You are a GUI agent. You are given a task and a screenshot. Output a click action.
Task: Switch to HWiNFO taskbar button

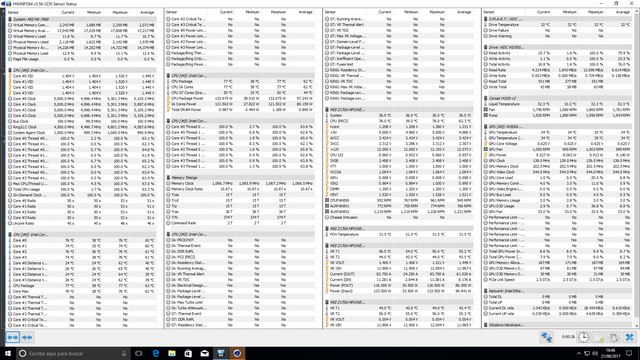coord(221,353)
